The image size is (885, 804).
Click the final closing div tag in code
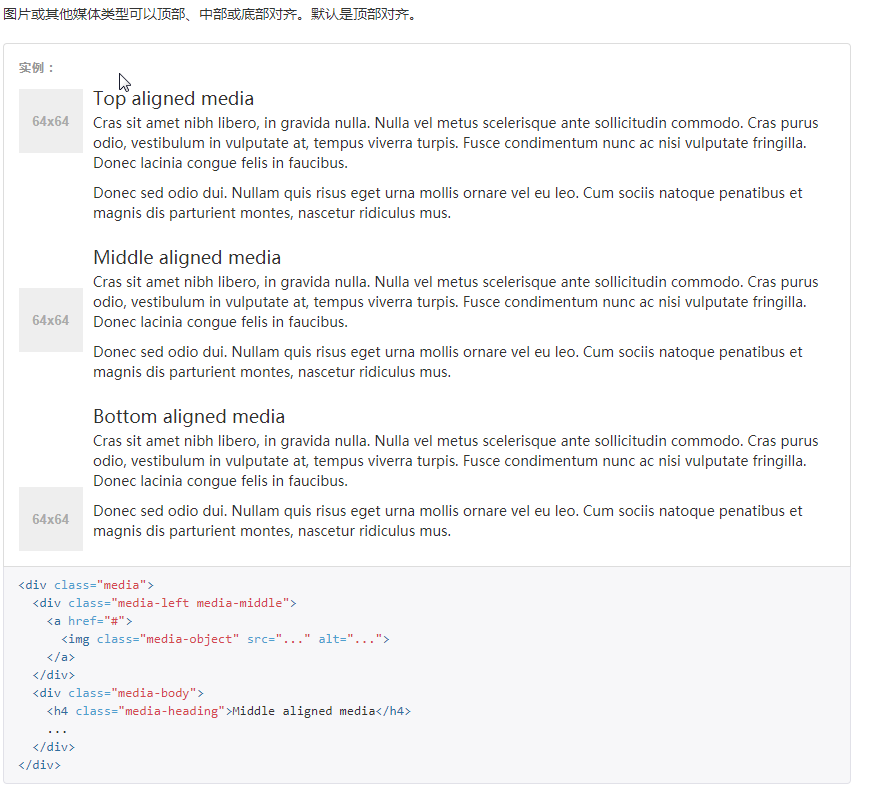[x=39, y=764]
